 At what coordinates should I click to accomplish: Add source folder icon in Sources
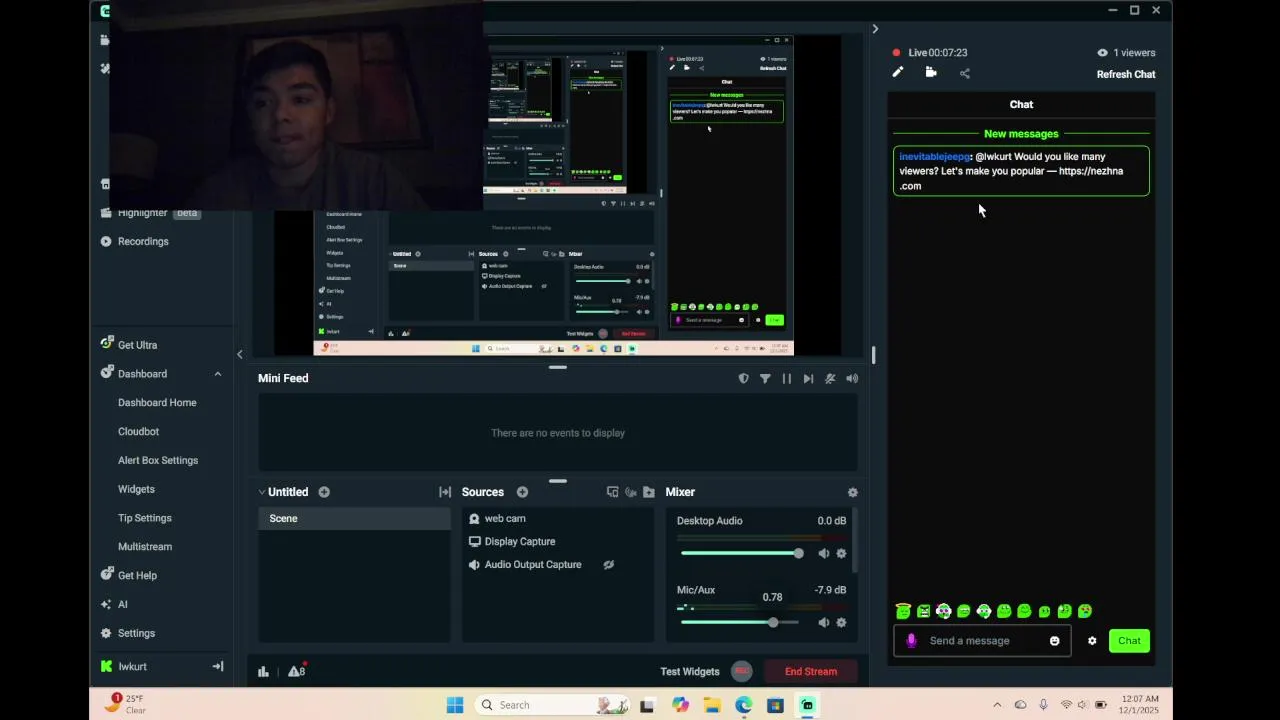pyautogui.click(x=649, y=492)
